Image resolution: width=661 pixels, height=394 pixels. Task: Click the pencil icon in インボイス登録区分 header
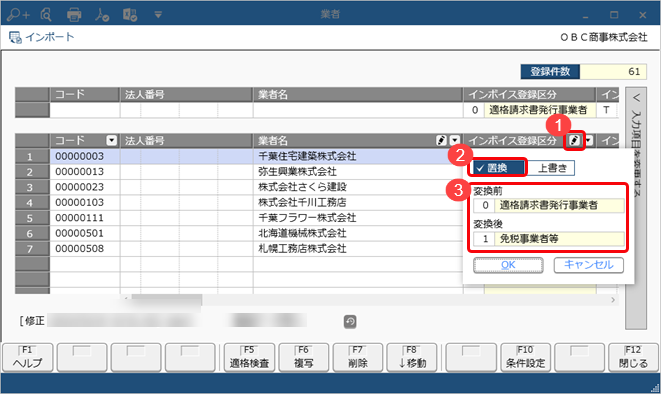574,140
